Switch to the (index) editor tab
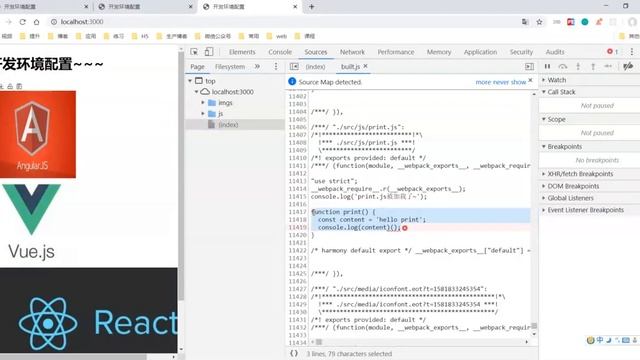 point(315,67)
